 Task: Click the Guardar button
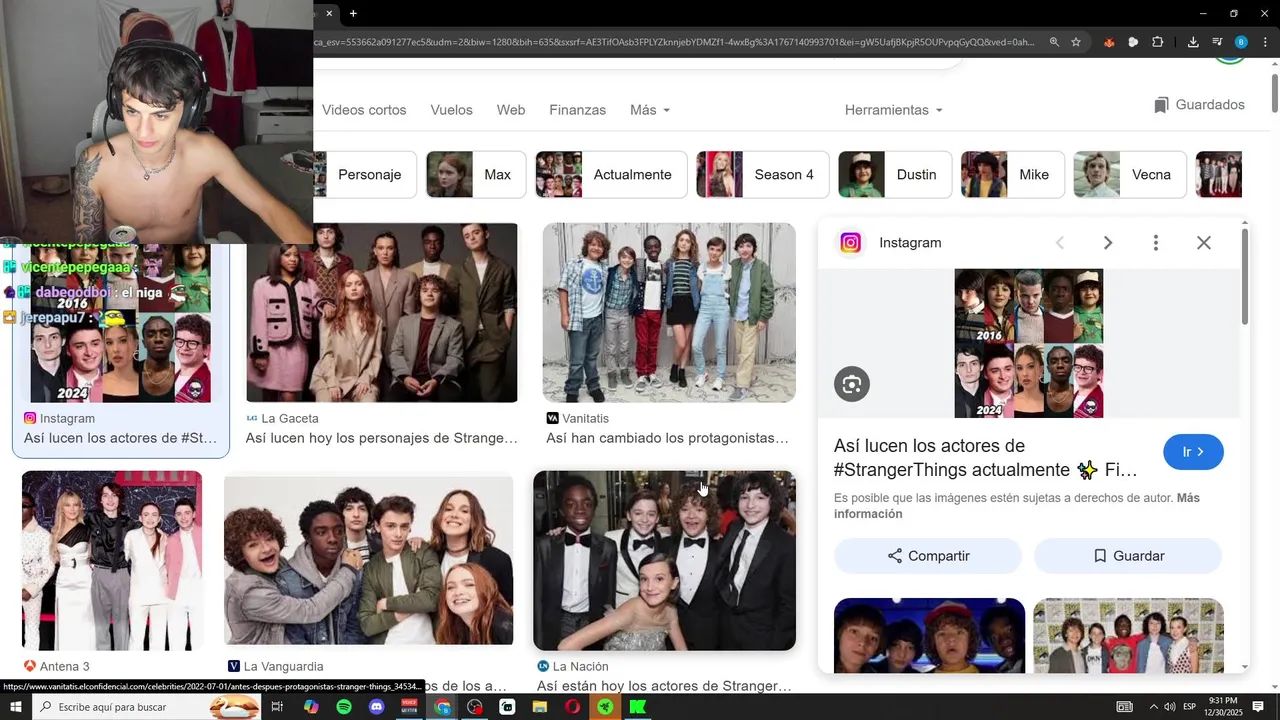(1128, 556)
